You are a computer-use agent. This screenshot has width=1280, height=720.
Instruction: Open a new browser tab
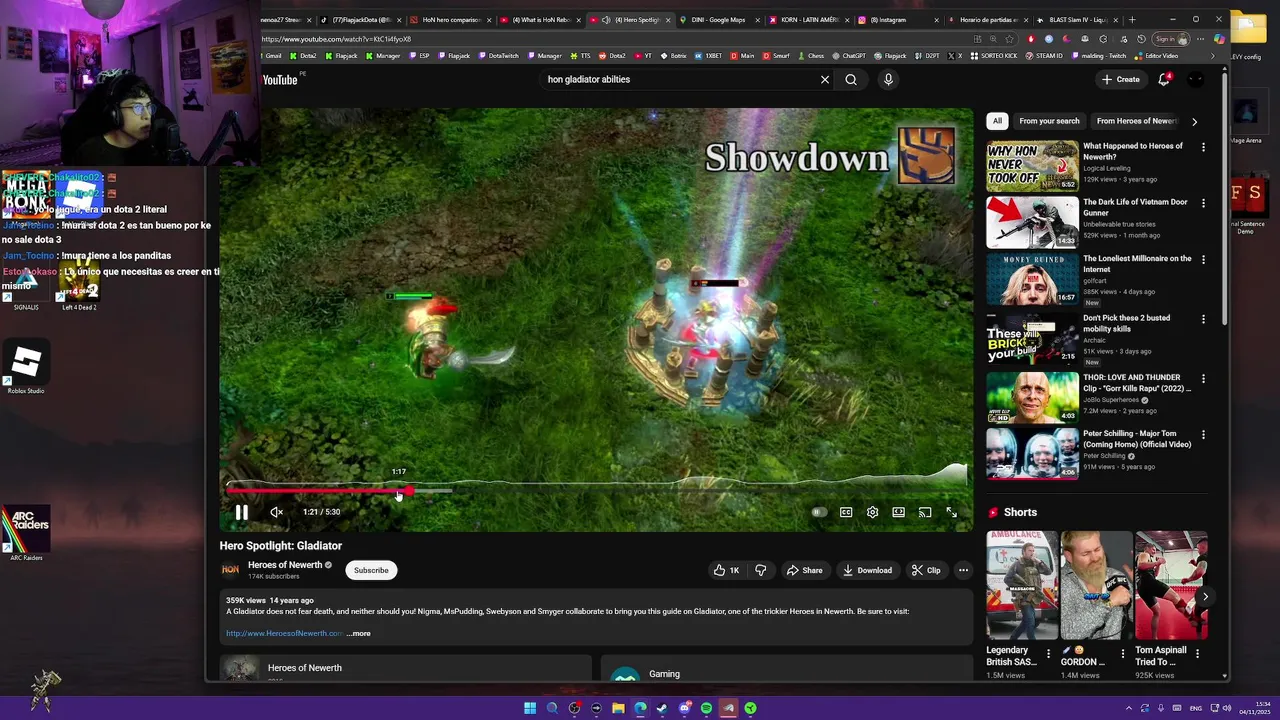1132,20
